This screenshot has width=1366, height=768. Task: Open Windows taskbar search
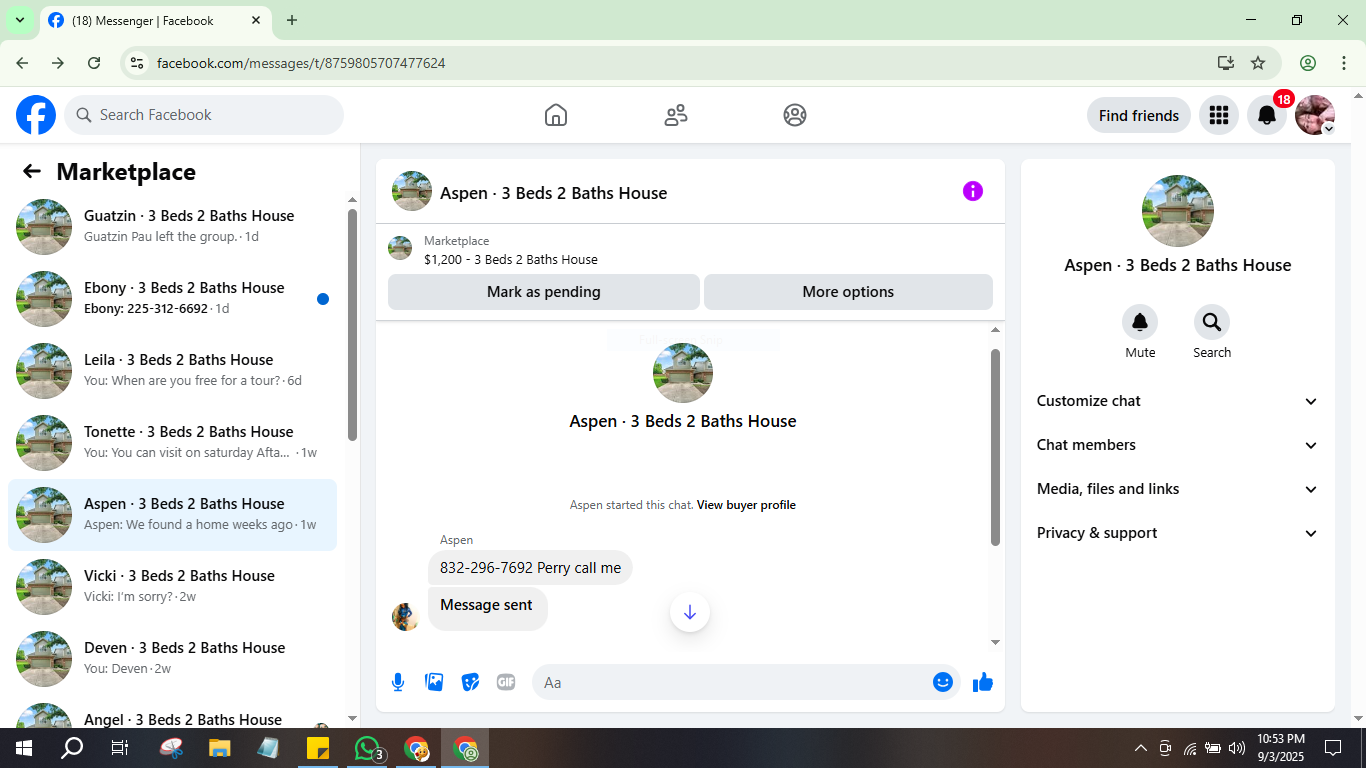[72, 748]
